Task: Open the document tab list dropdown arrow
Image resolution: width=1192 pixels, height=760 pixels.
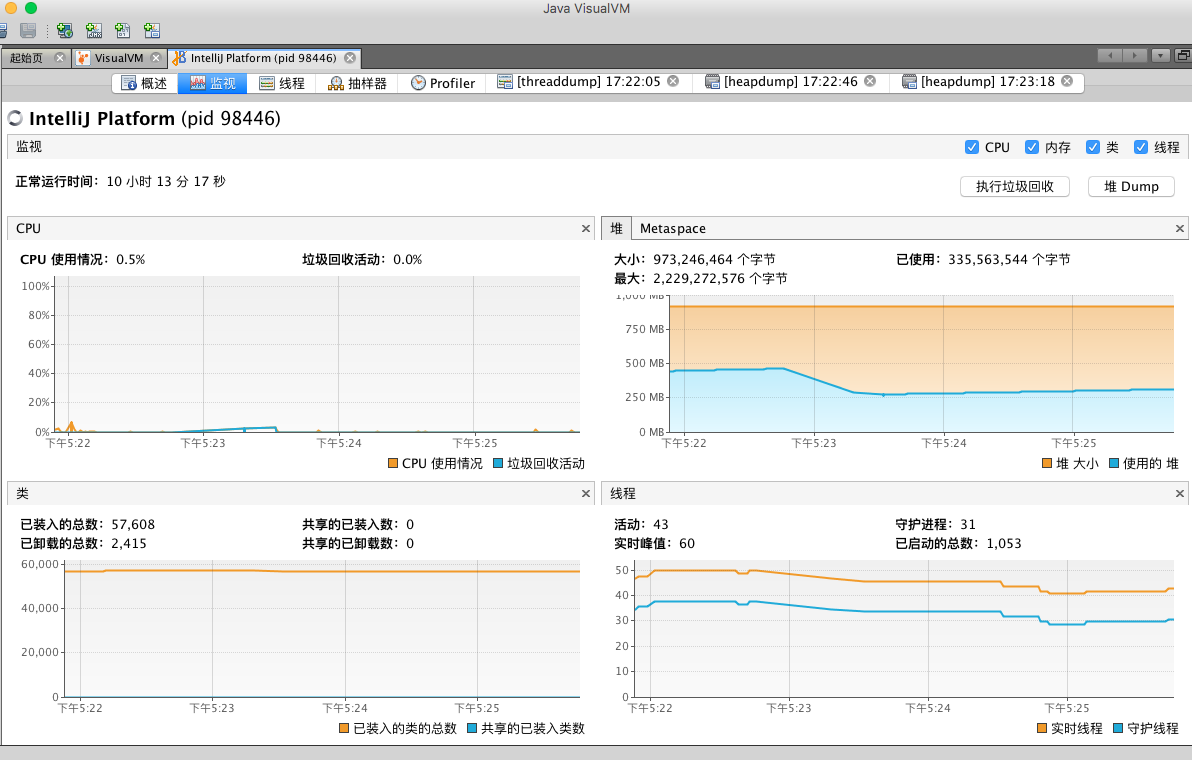Action: [1160, 55]
